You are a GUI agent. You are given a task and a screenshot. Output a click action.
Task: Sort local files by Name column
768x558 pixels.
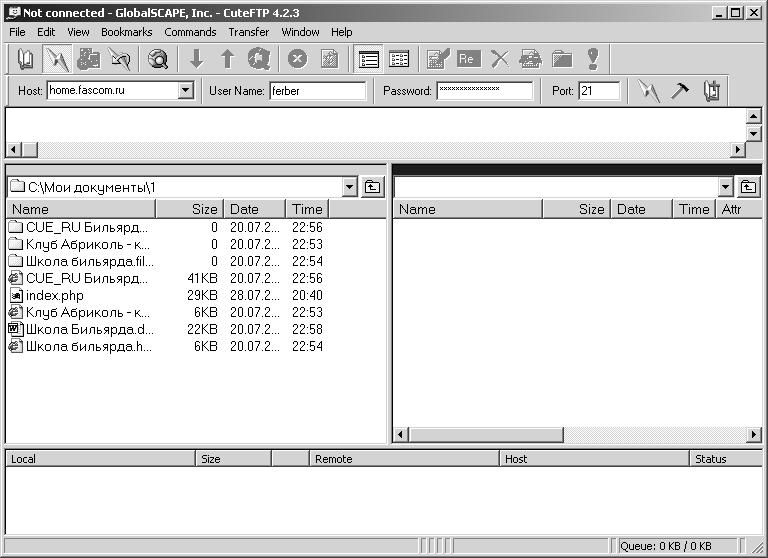[x=81, y=209]
